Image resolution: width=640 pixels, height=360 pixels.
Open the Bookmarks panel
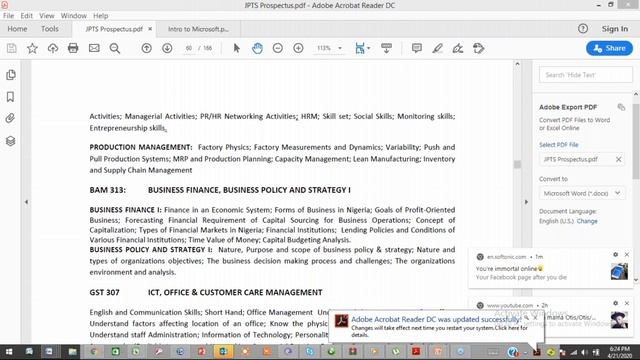click(x=11, y=97)
